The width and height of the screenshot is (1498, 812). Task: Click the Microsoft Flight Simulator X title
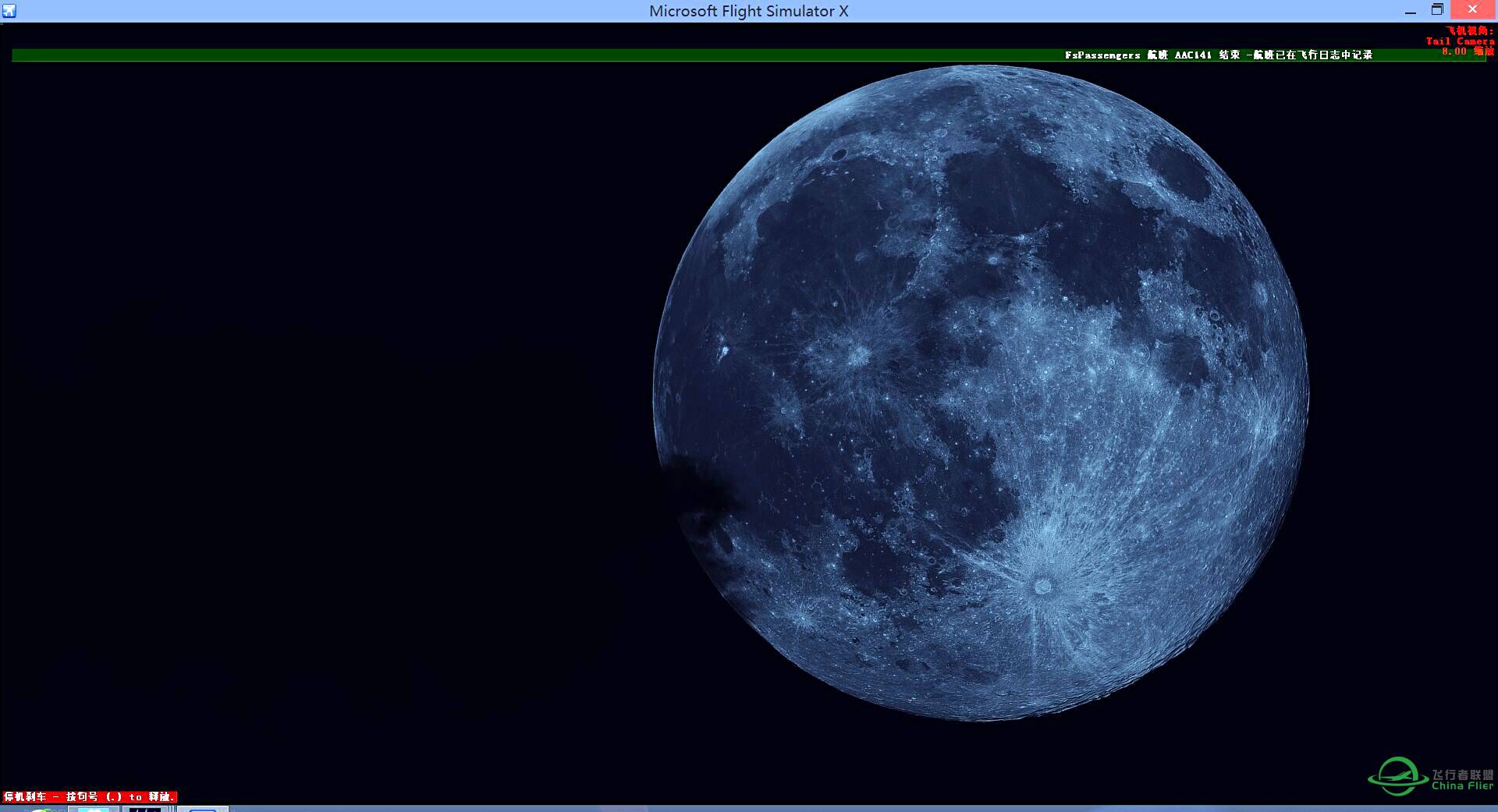pyautogui.click(x=748, y=11)
